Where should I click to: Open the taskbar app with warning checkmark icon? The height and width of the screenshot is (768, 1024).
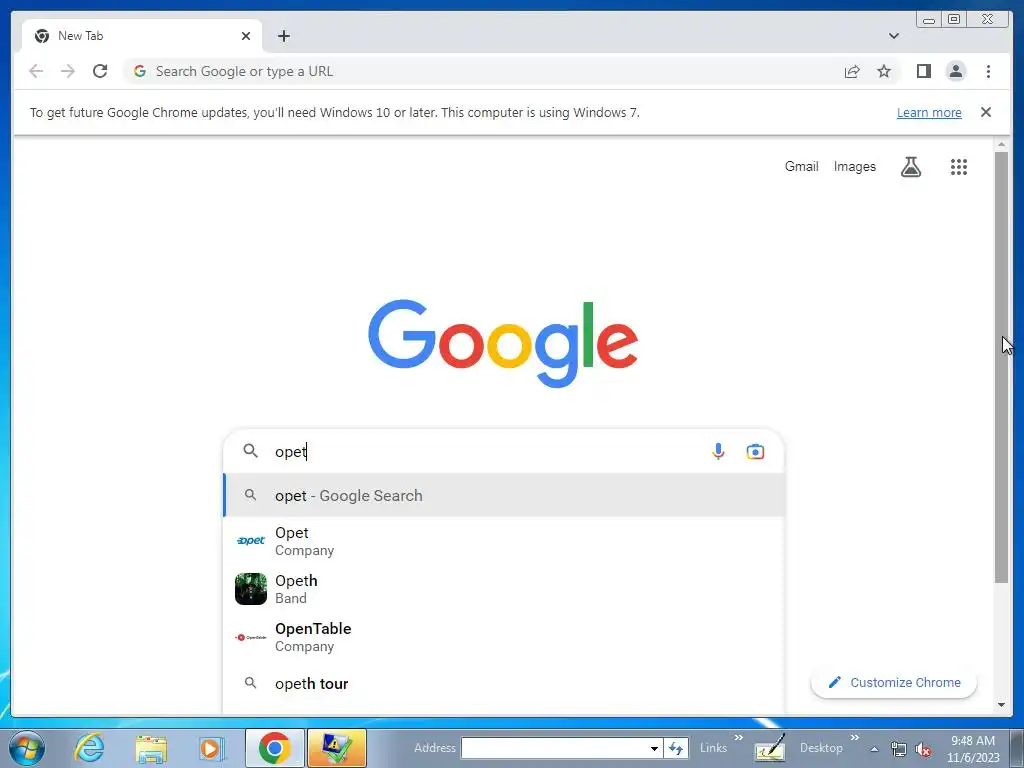click(336, 748)
